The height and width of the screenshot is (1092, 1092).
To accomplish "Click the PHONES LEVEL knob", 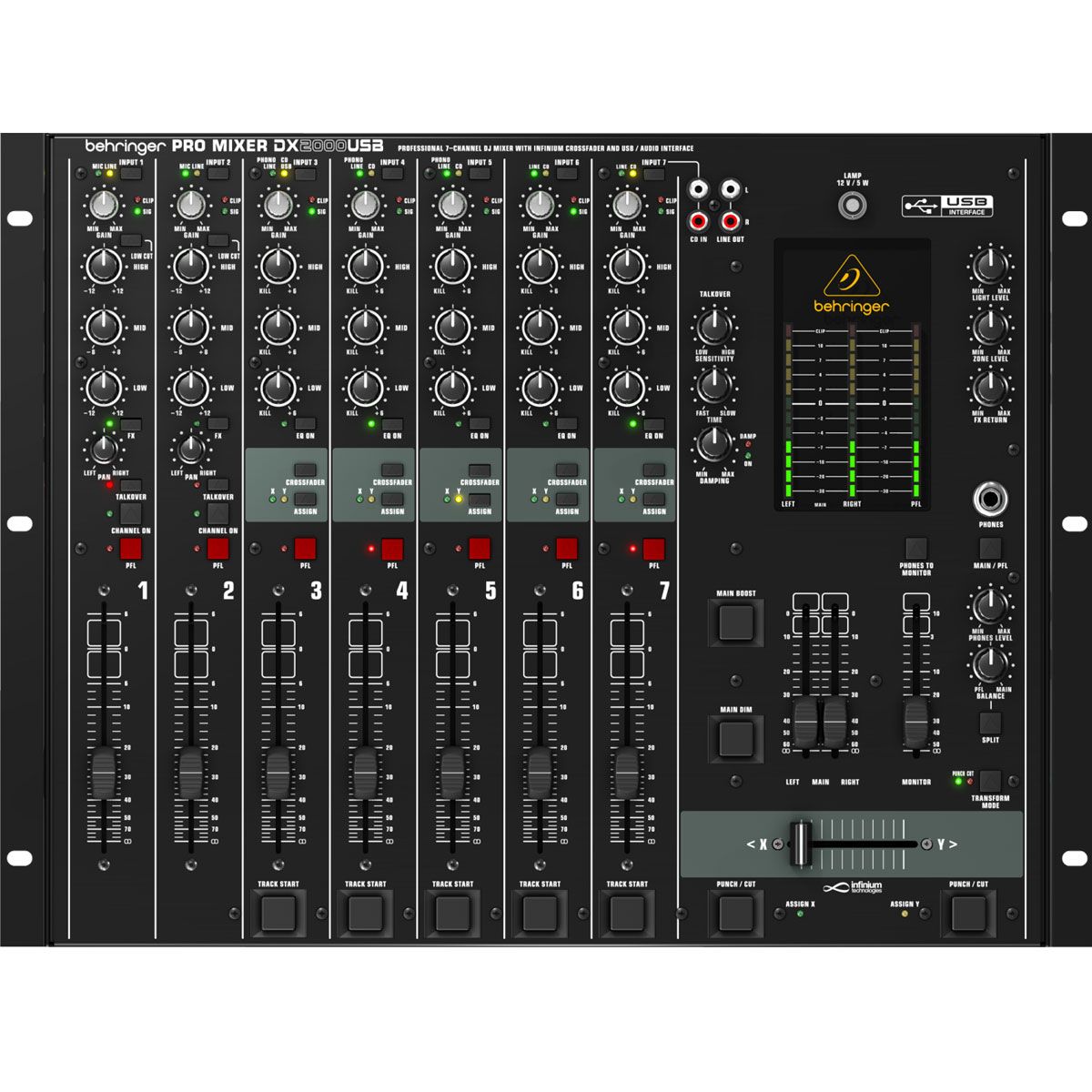I will [x=990, y=605].
